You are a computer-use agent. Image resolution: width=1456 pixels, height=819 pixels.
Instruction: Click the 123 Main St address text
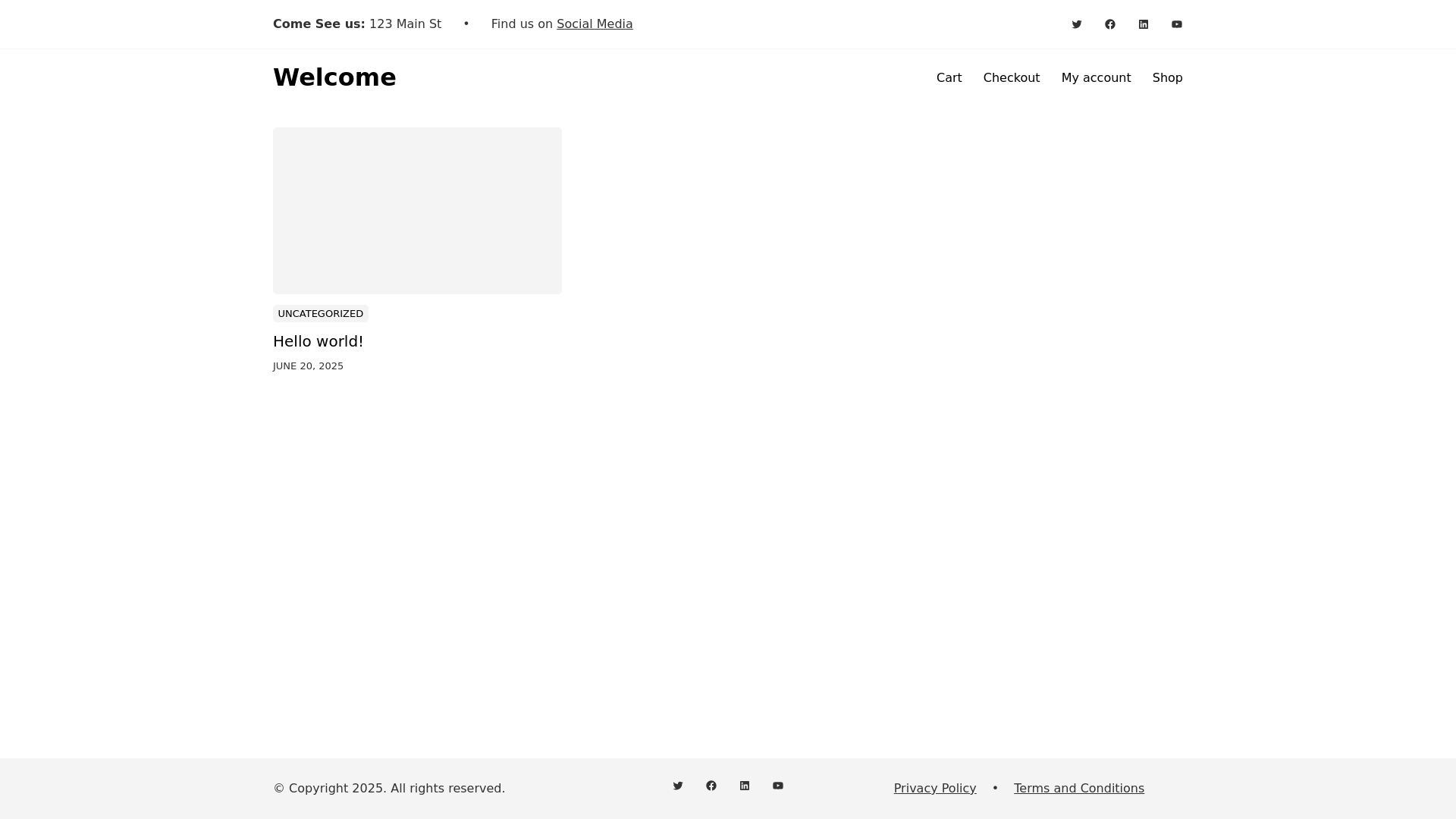click(405, 24)
